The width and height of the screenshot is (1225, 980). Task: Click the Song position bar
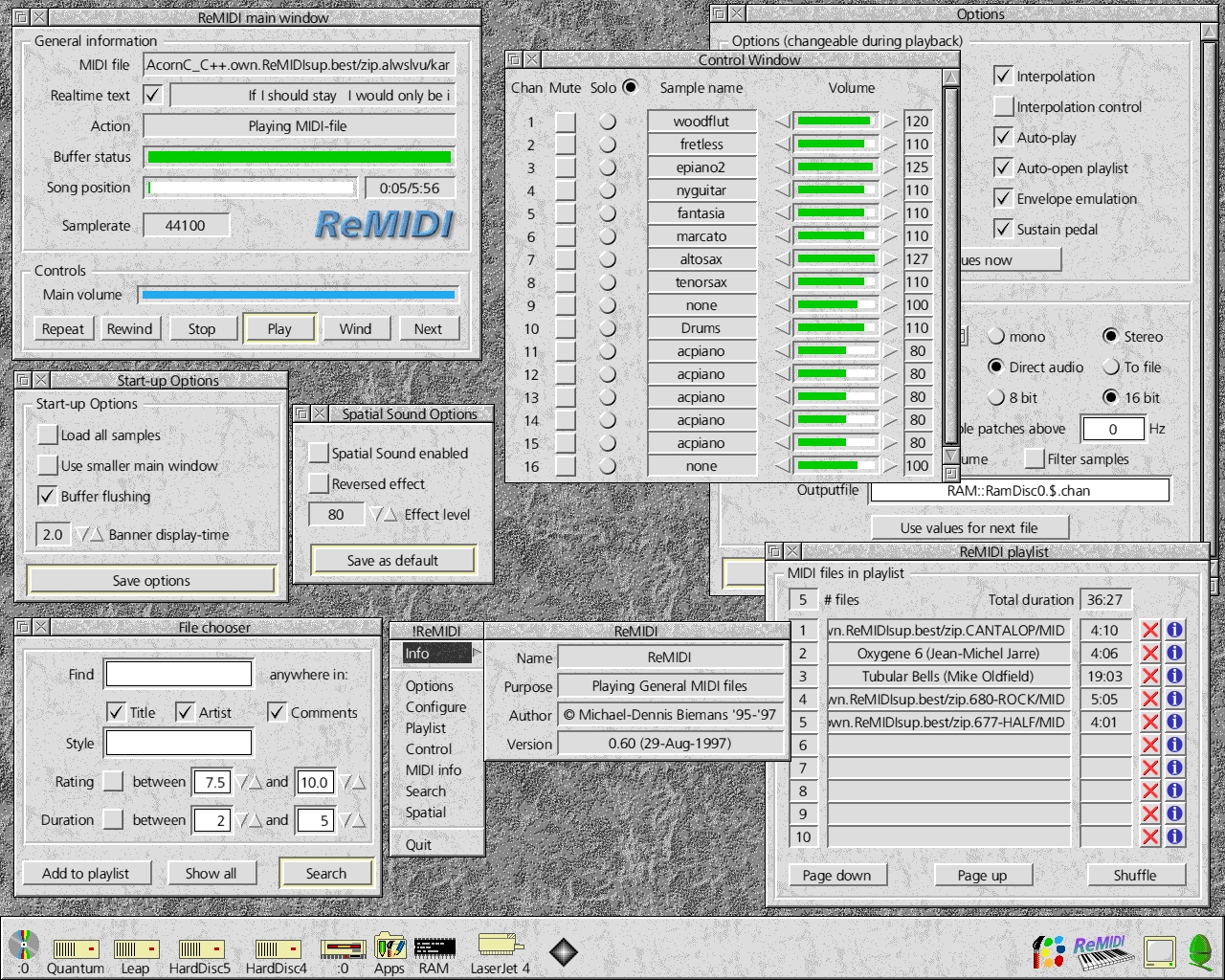point(250,188)
